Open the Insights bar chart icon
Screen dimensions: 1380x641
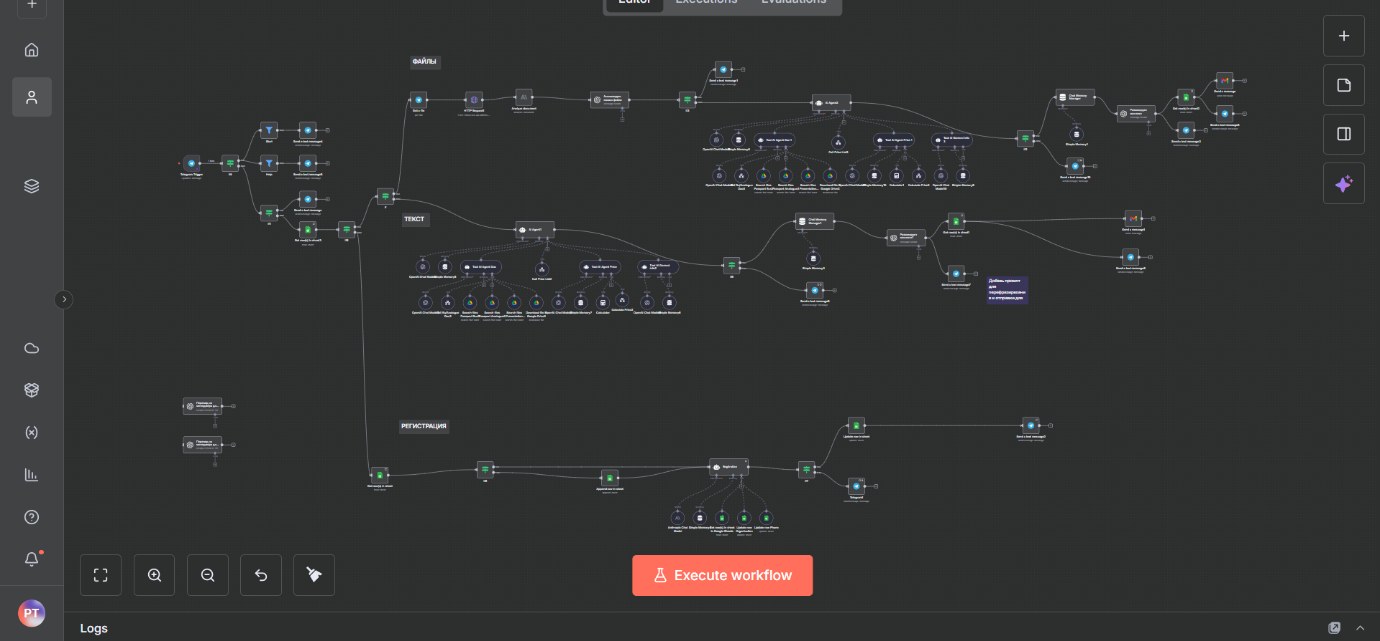click(31, 475)
